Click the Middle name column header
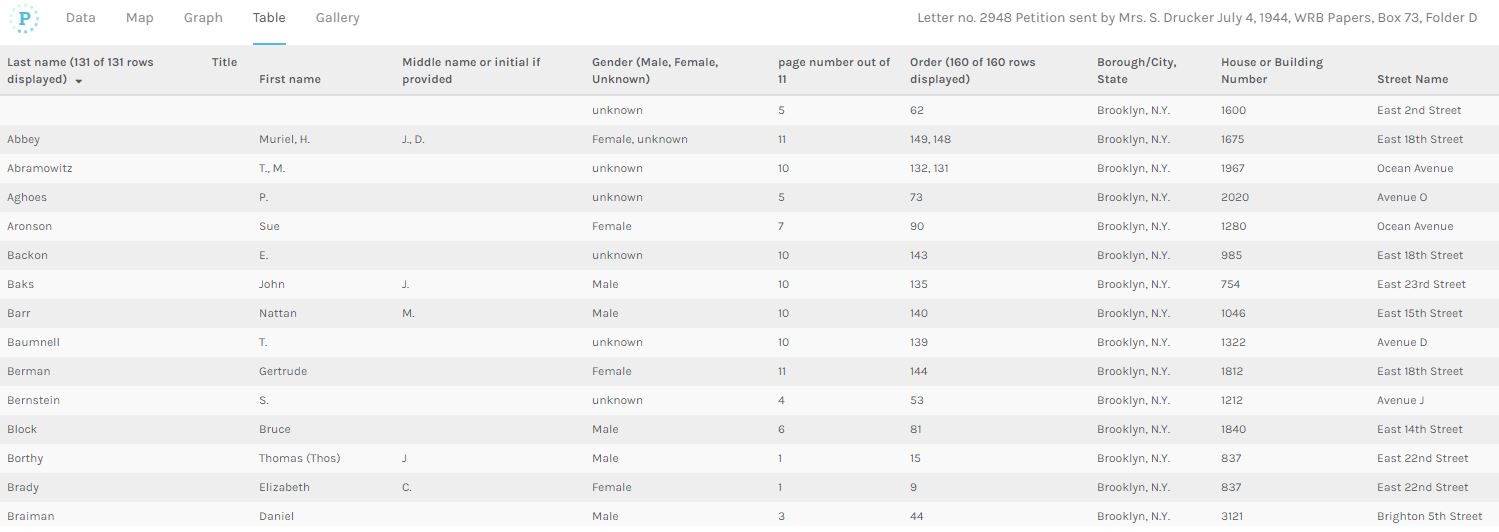 click(470, 70)
